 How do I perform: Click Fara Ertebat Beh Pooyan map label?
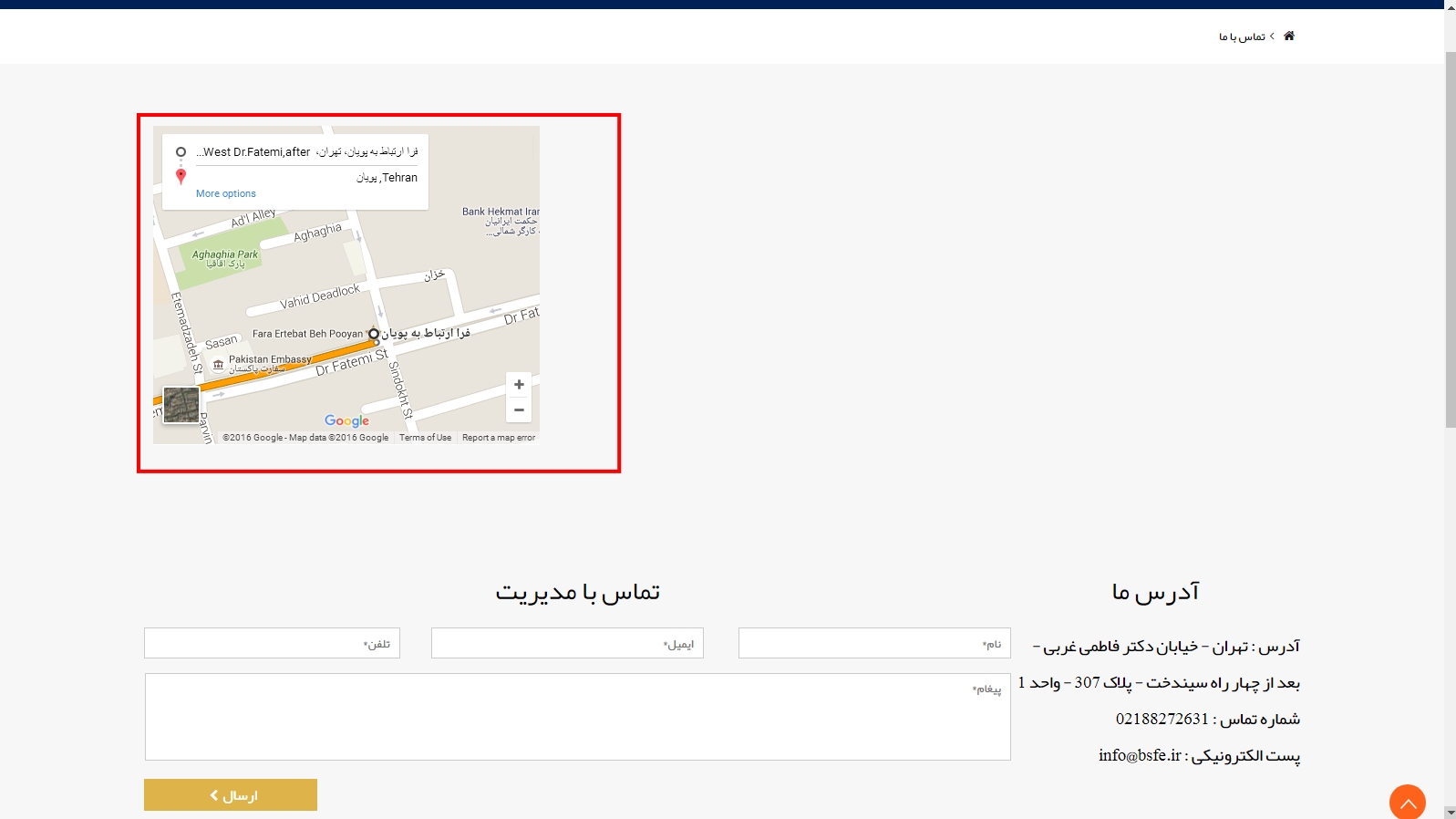307,334
